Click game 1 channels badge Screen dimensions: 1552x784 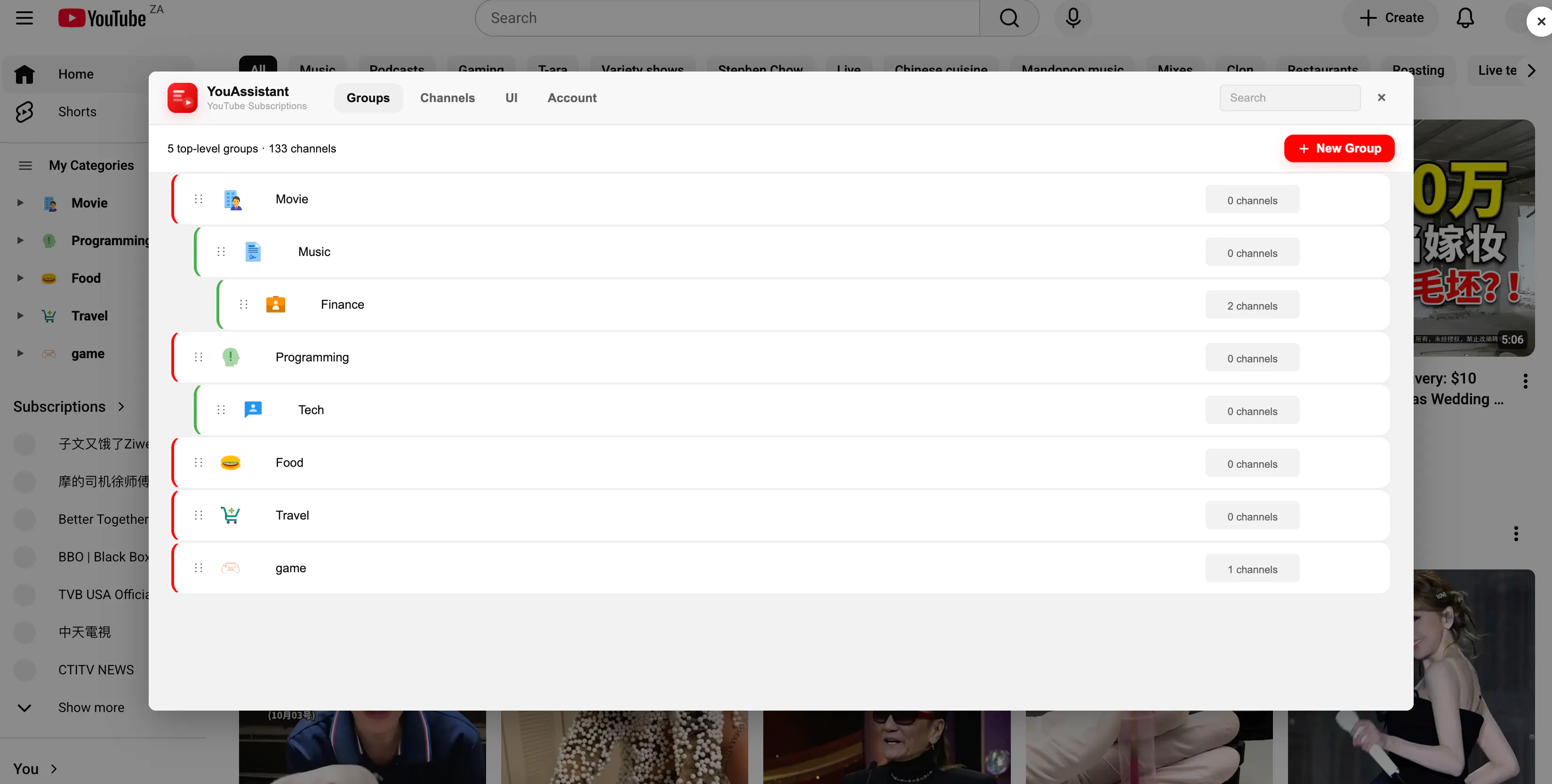tap(1252, 569)
